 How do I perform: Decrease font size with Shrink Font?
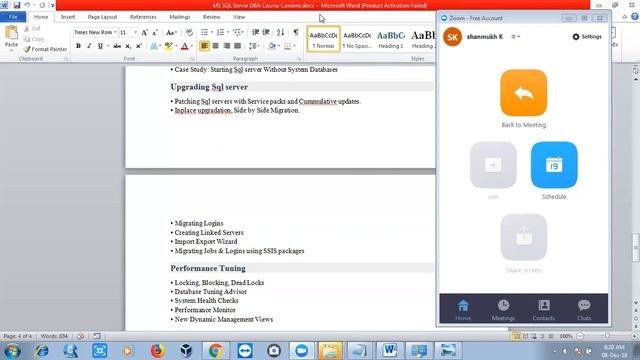click(155, 32)
